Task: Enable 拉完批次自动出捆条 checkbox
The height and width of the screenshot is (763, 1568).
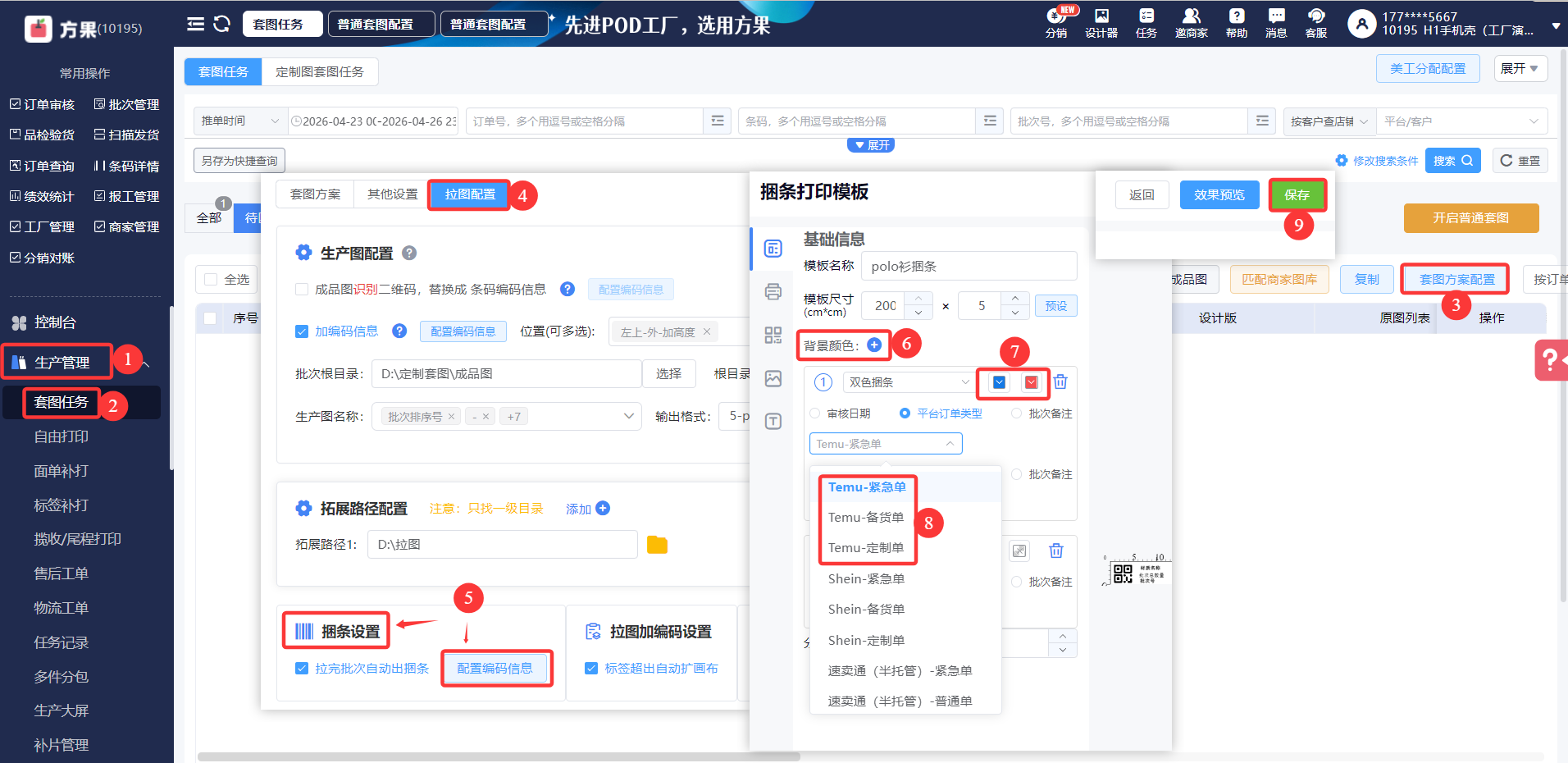Action: [x=302, y=668]
